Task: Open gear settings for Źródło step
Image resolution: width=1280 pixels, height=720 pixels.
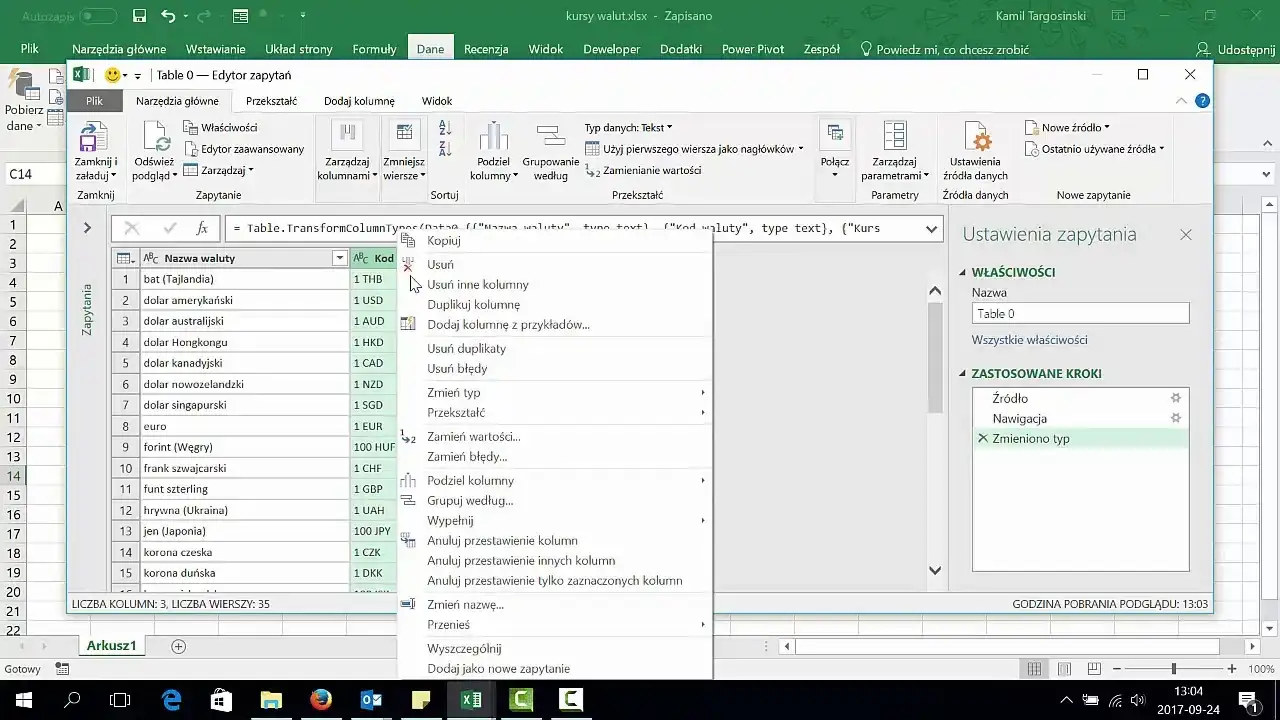Action: pyautogui.click(x=1176, y=398)
